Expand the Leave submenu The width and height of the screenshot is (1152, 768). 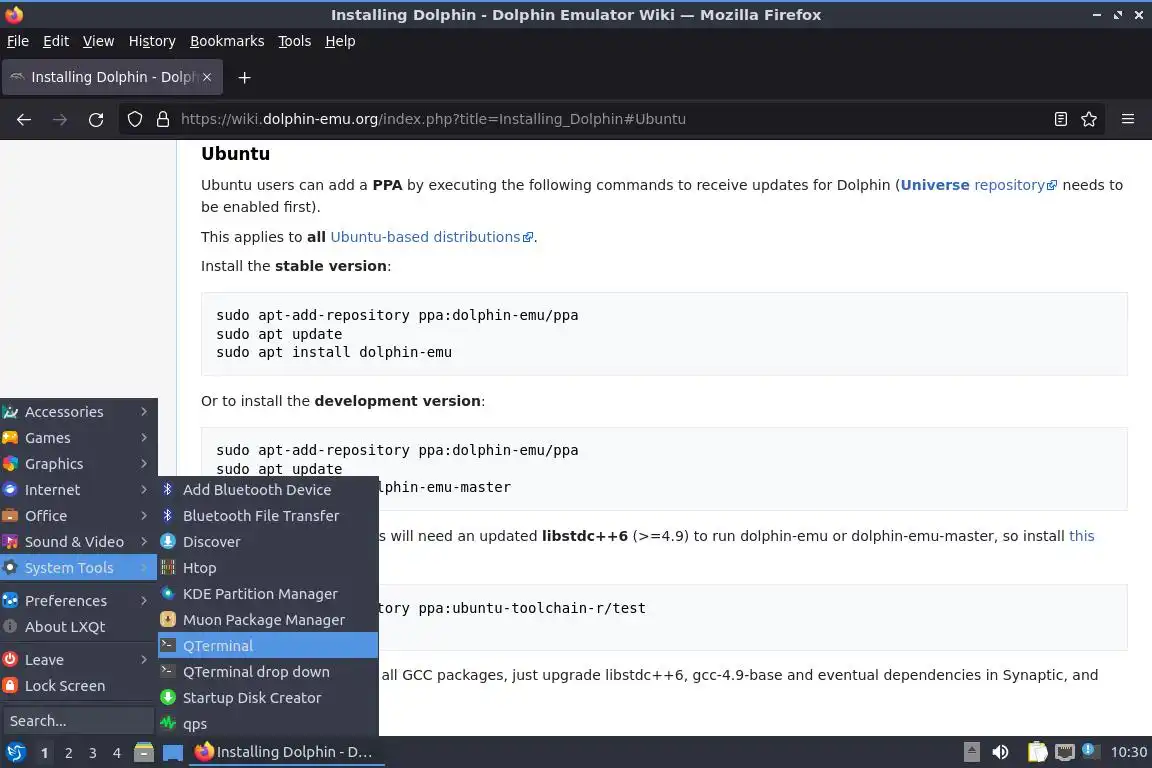click(79, 660)
